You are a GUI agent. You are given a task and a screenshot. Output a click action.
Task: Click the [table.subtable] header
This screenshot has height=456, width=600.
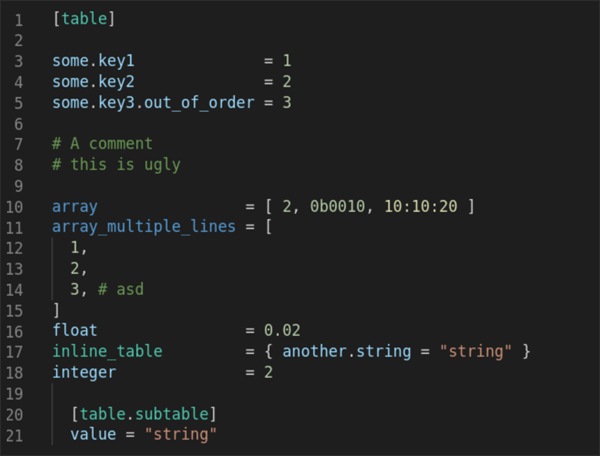pyautogui.click(x=144, y=413)
